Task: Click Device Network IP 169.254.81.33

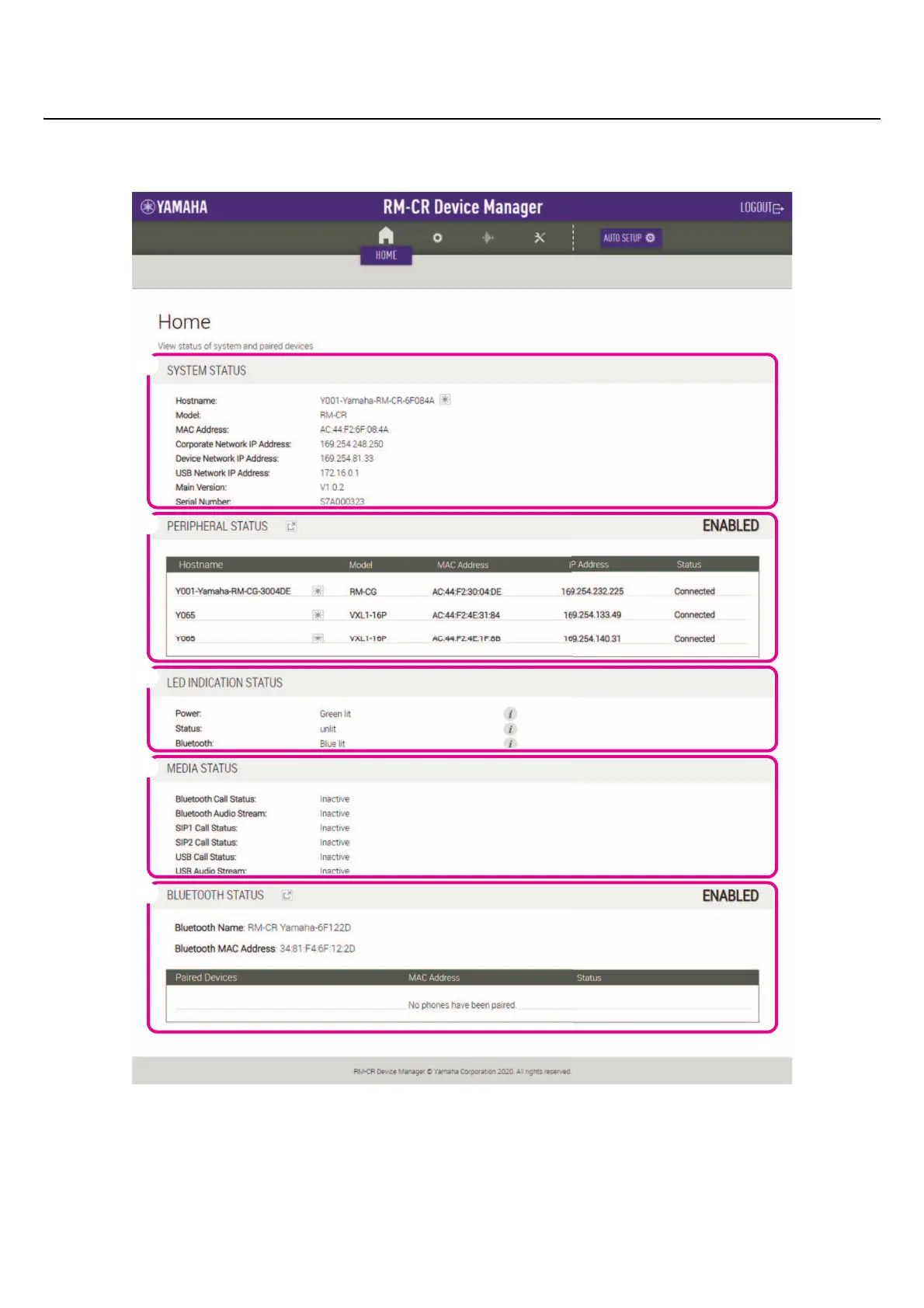Action: click(x=347, y=458)
